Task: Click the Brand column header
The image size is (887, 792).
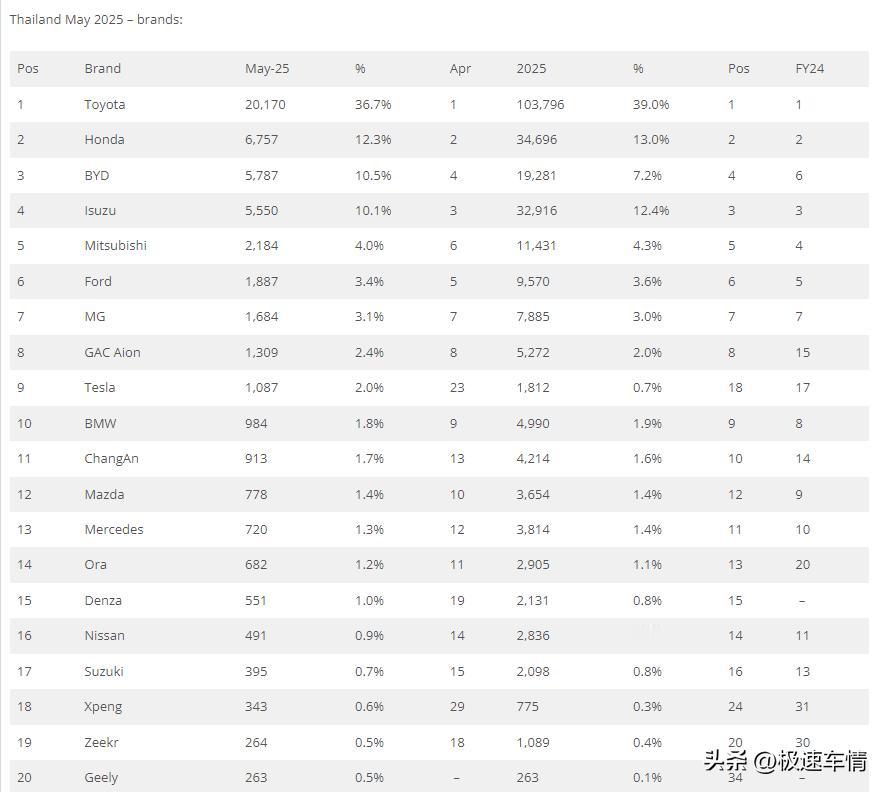Action: pos(102,68)
